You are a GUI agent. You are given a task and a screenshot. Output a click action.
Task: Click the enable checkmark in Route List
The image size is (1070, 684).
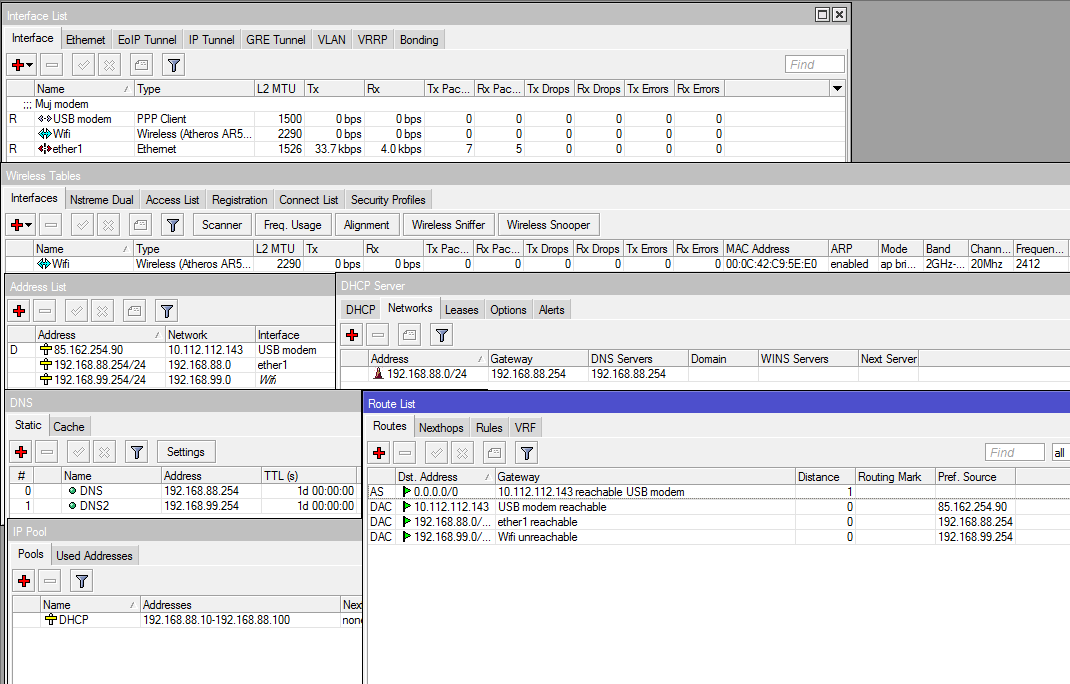(437, 453)
